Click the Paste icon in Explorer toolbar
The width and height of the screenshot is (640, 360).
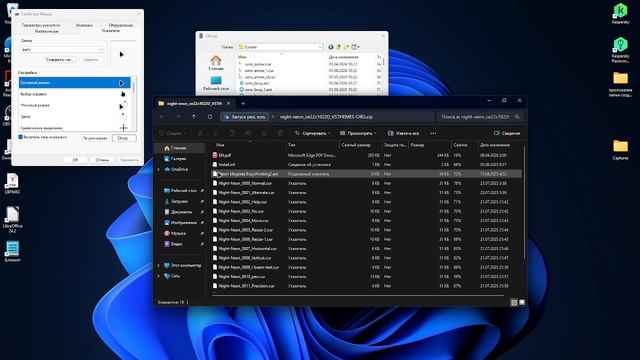pos(232,133)
